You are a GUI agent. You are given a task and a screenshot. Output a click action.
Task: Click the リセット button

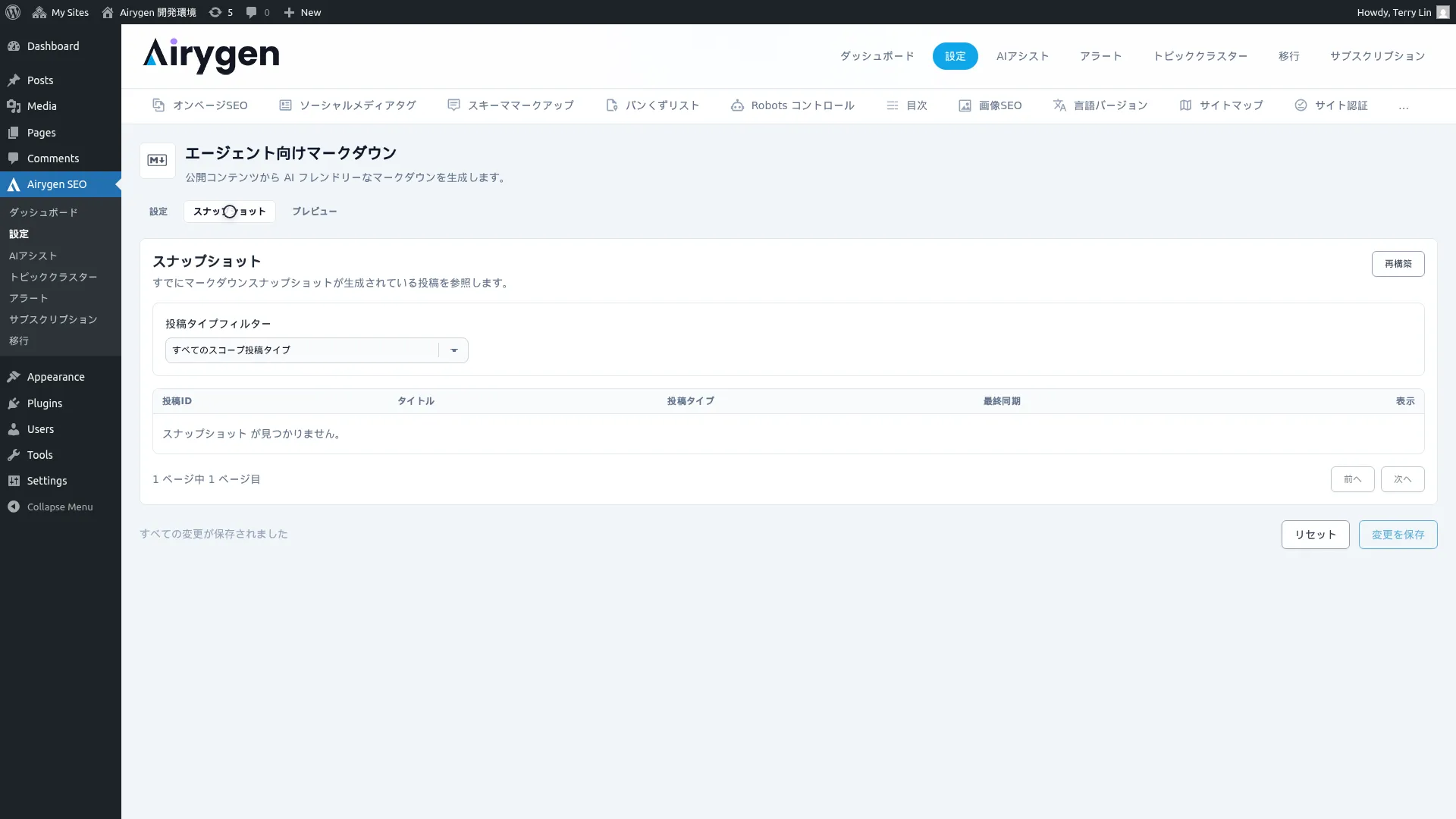coord(1316,535)
